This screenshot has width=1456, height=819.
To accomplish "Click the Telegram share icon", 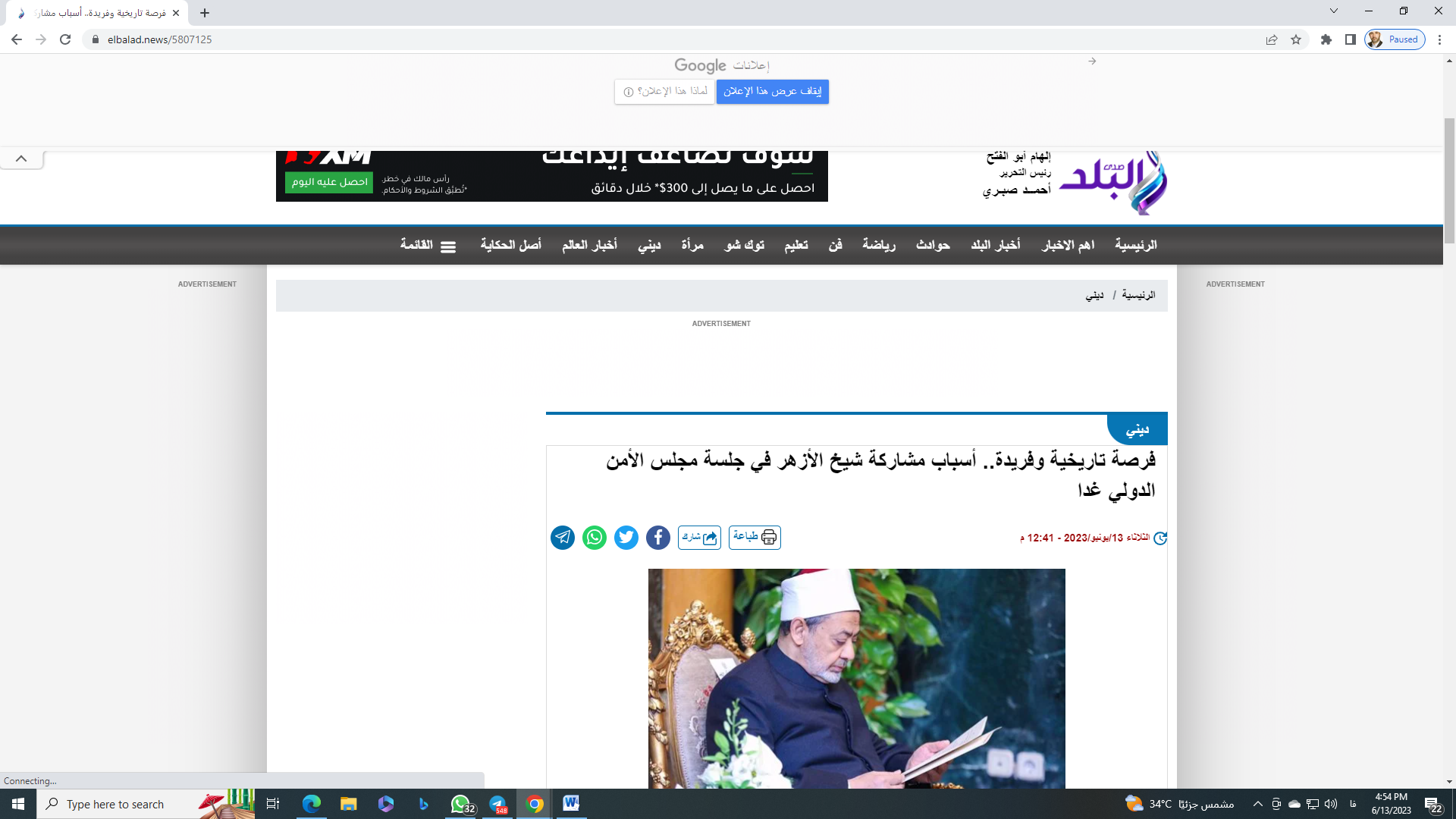I will (x=563, y=537).
